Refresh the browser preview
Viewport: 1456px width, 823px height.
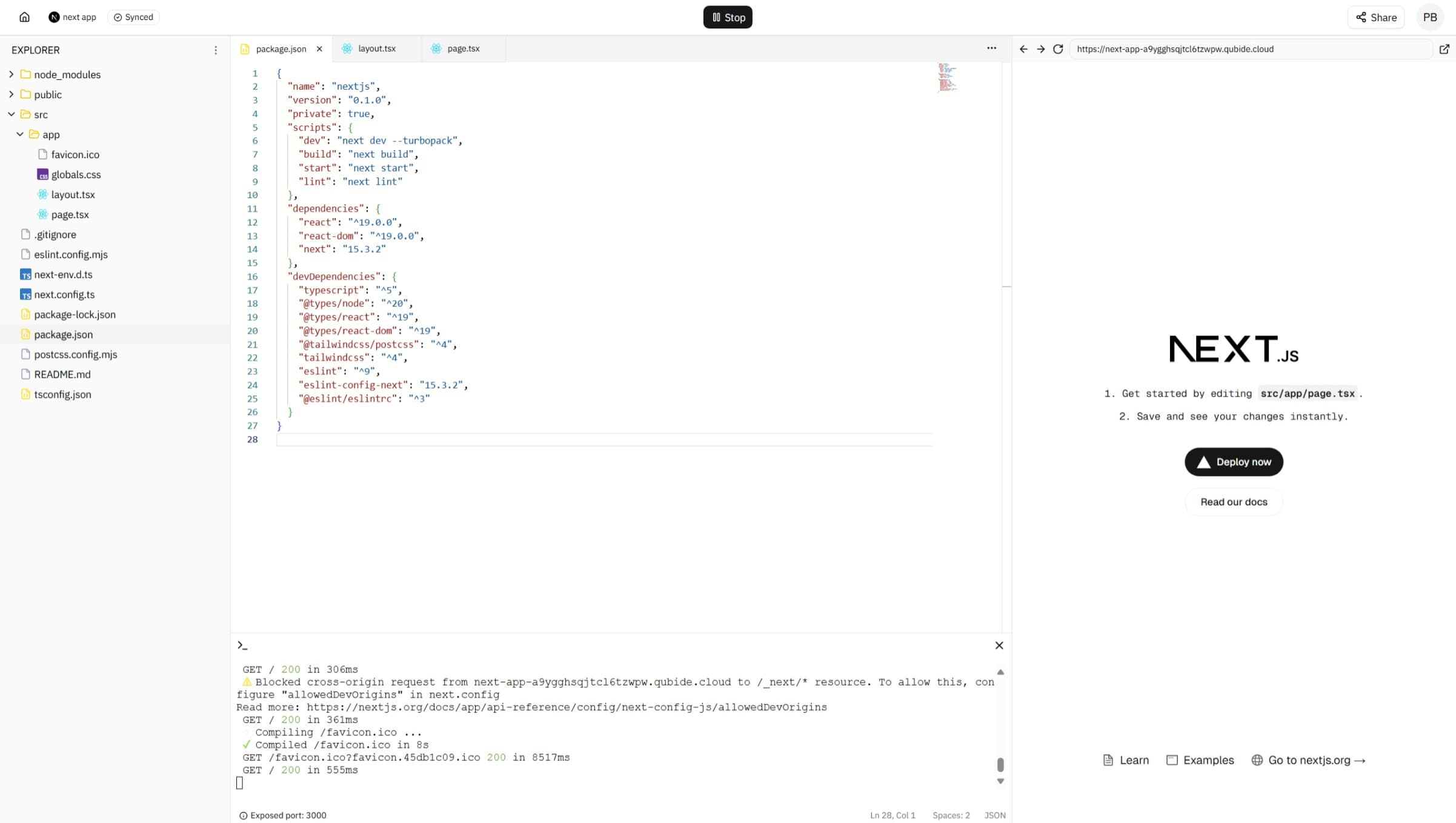(x=1058, y=49)
